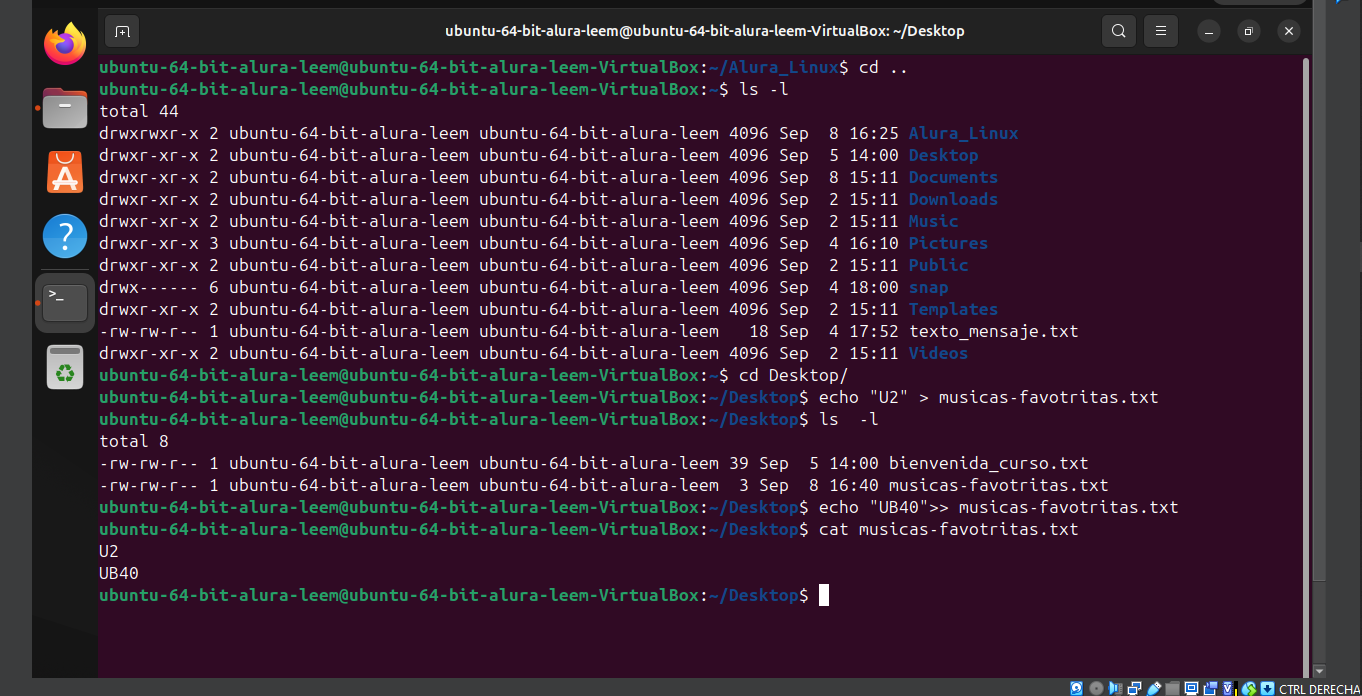Click the Public directory name
The height and width of the screenshot is (696, 1362).
[938, 265]
